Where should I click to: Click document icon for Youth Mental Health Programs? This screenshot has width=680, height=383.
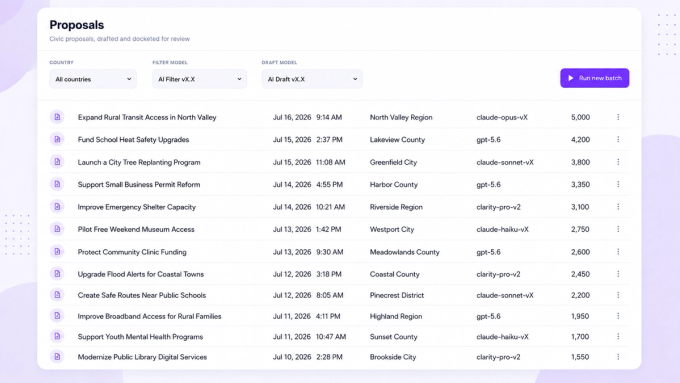click(x=57, y=336)
